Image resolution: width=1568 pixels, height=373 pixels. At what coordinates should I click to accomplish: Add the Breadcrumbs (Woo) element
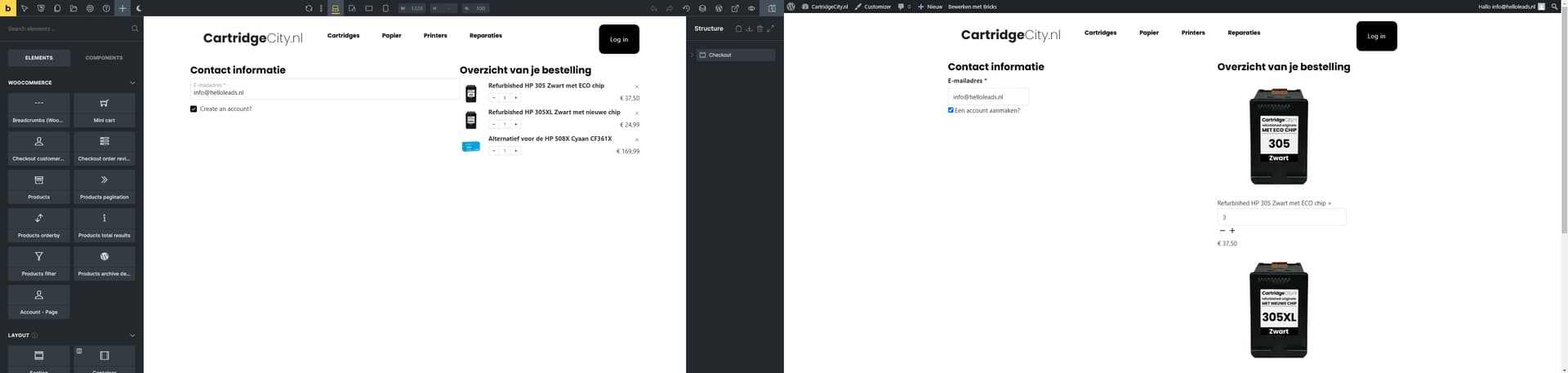[38, 109]
